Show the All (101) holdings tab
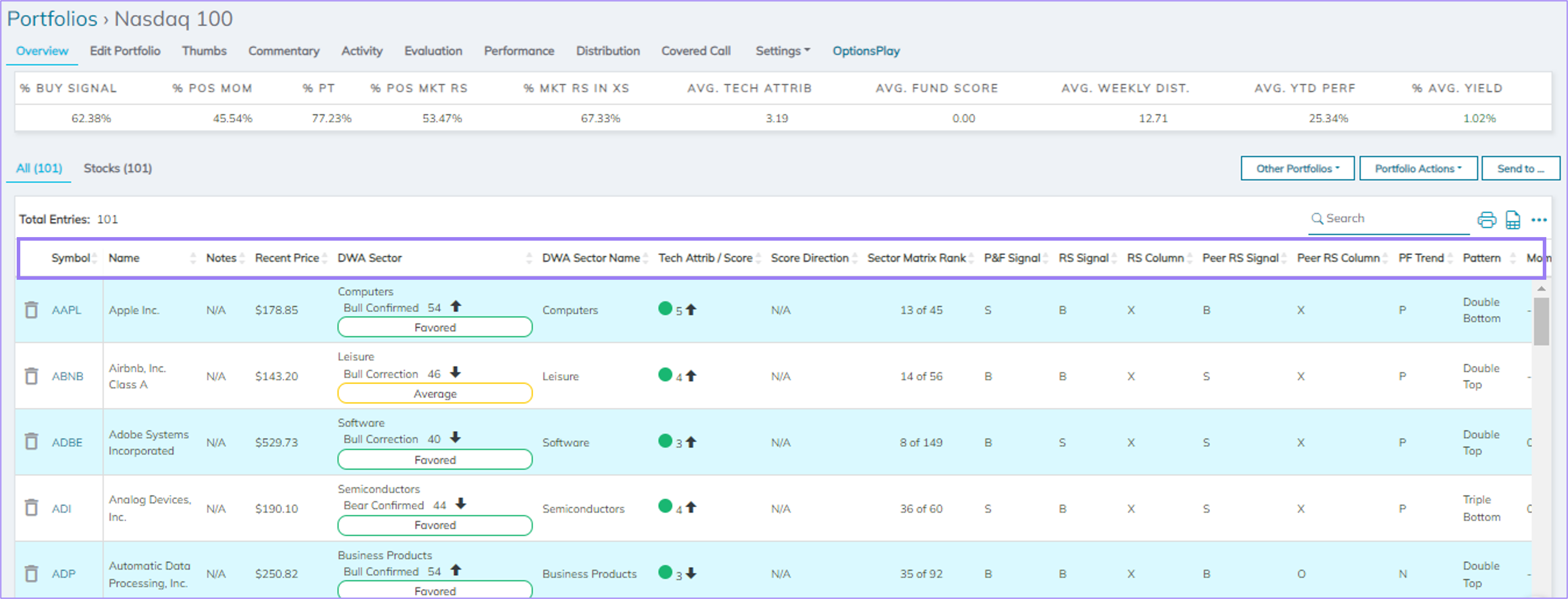The height and width of the screenshot is (599, 1568). click(39, 169)
